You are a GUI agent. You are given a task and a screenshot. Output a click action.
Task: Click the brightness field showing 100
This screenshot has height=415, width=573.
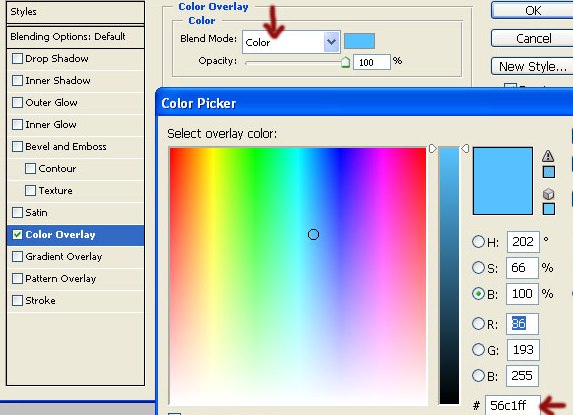(x=522, y=294)
